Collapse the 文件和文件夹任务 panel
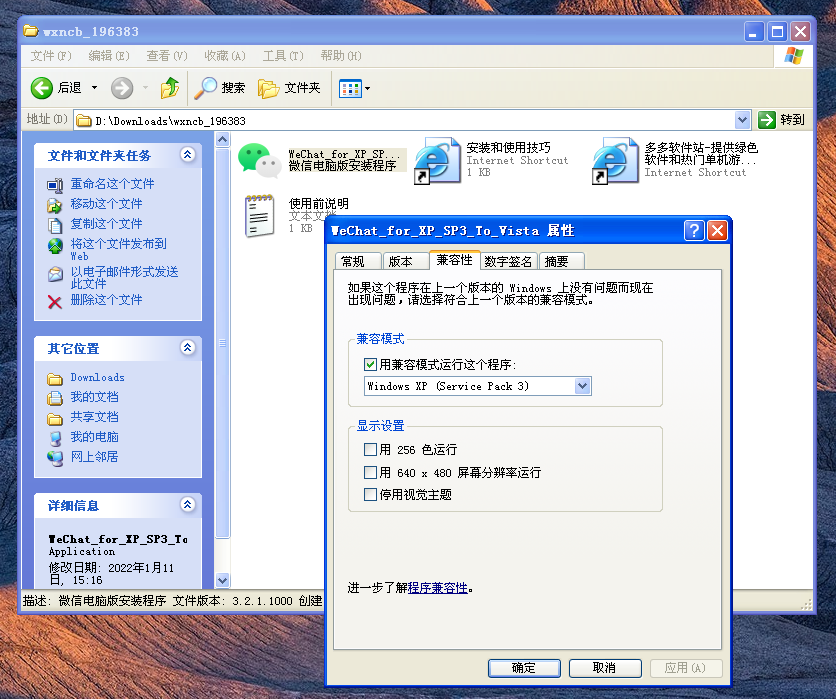Image resolution: width=836 pixels, height=699 pixels. [x=187, y=155]
